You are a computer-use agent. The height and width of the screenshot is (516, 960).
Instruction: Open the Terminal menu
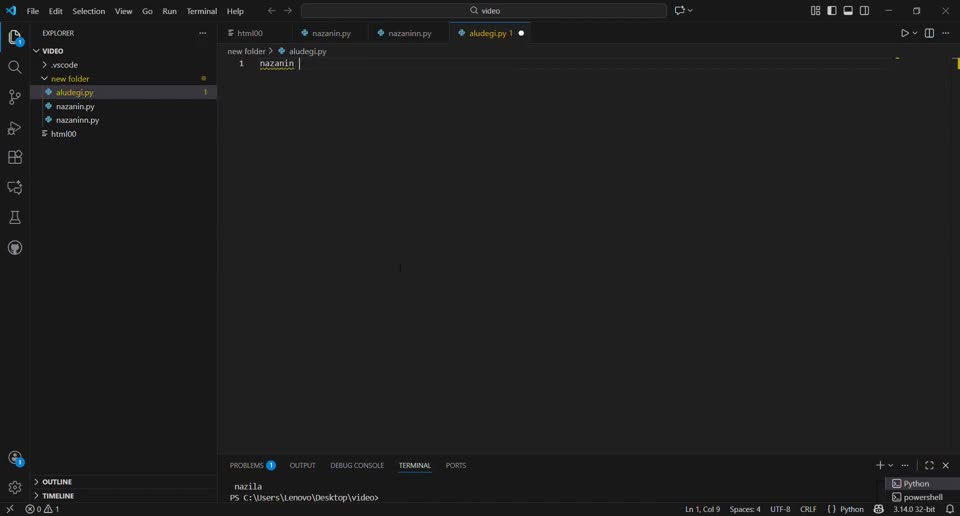coord(202,11)
